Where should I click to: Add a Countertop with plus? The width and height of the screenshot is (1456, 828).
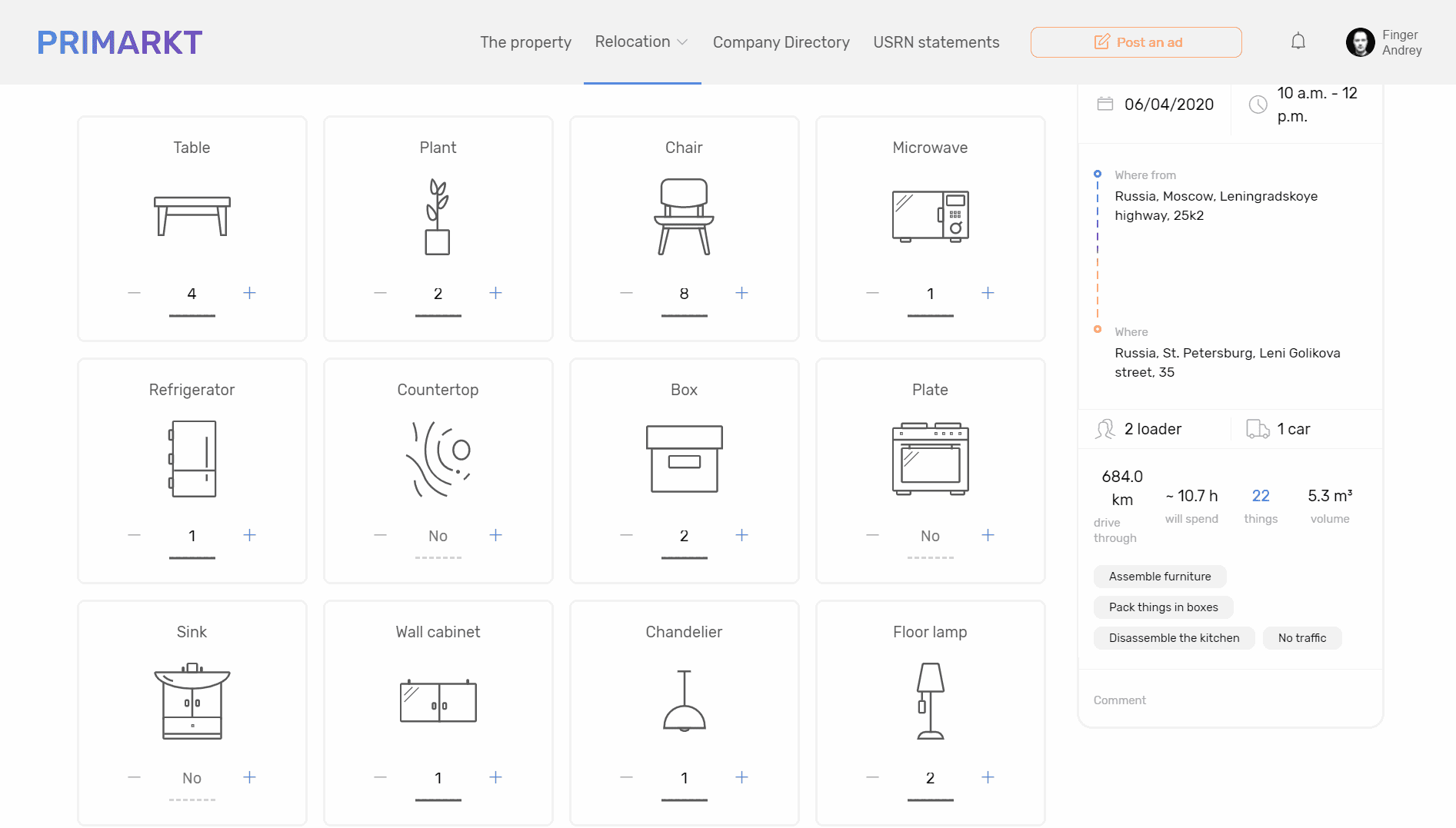[x=495, y=535]
